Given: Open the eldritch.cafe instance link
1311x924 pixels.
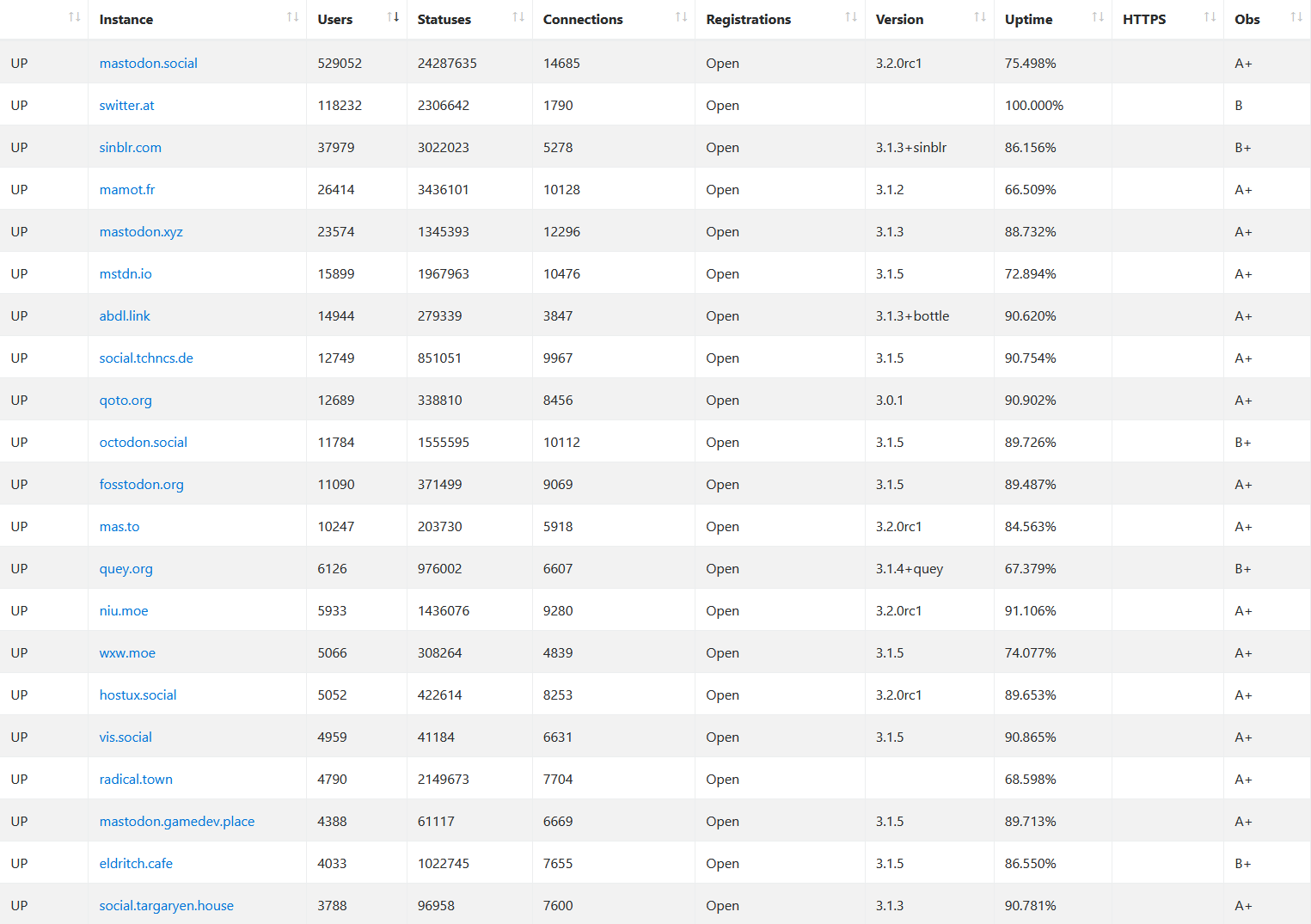Looking at the screenshot, I should [x=136, y=864].
